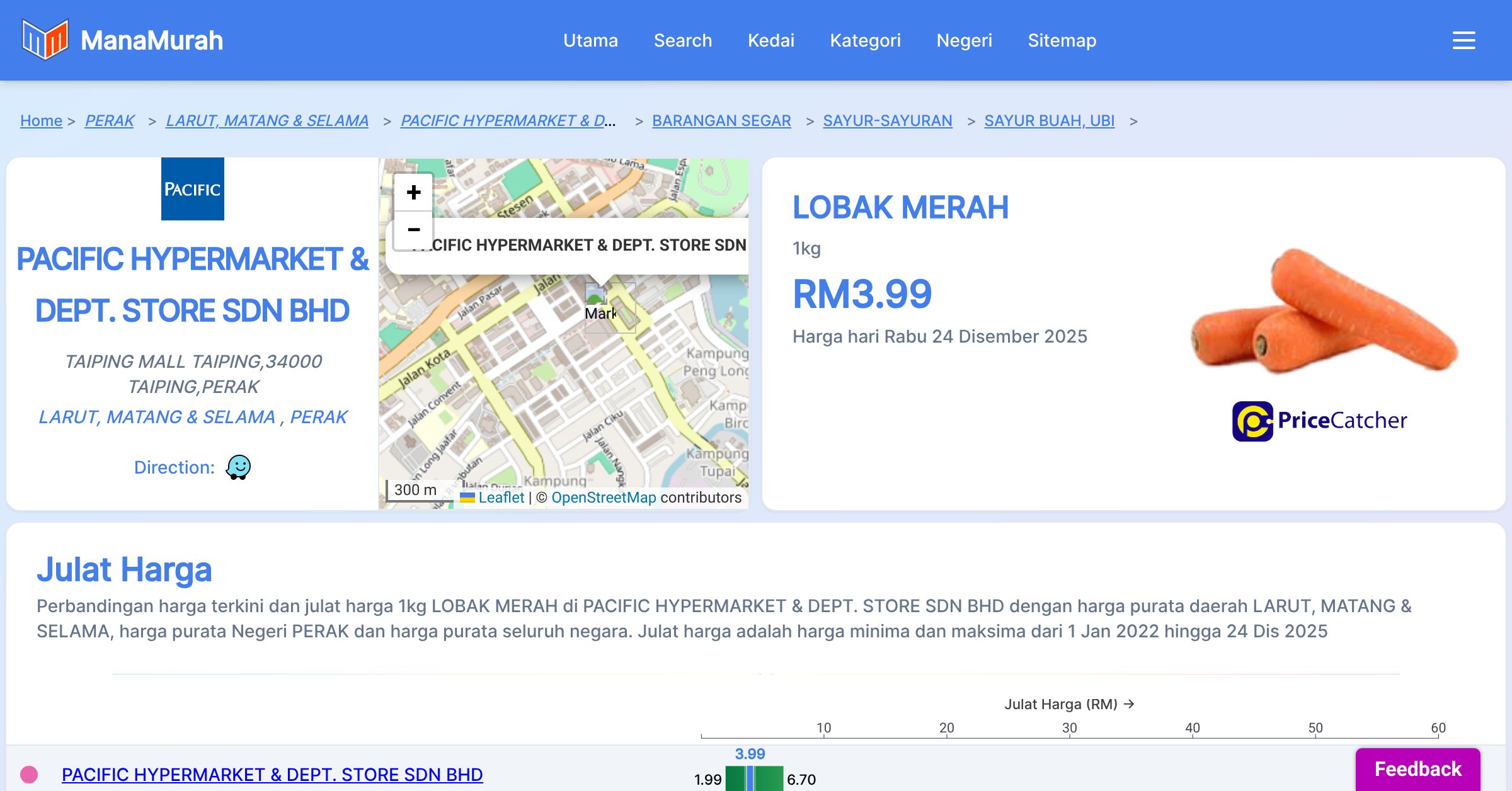Image resolution: width=1512 pixels, height=791 pixels.
Task: Open the Sitemap navigation link
Action: coord(1062,40)
